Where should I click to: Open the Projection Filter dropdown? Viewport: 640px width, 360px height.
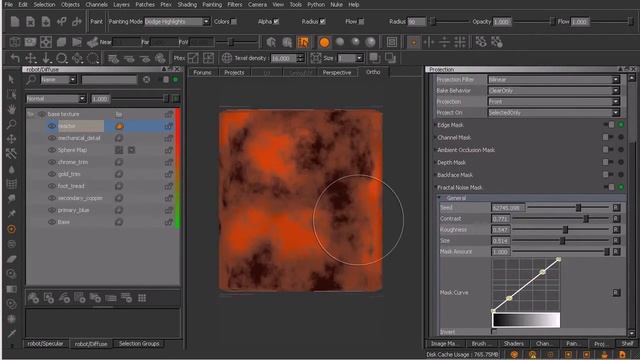[x=553, y=80]
